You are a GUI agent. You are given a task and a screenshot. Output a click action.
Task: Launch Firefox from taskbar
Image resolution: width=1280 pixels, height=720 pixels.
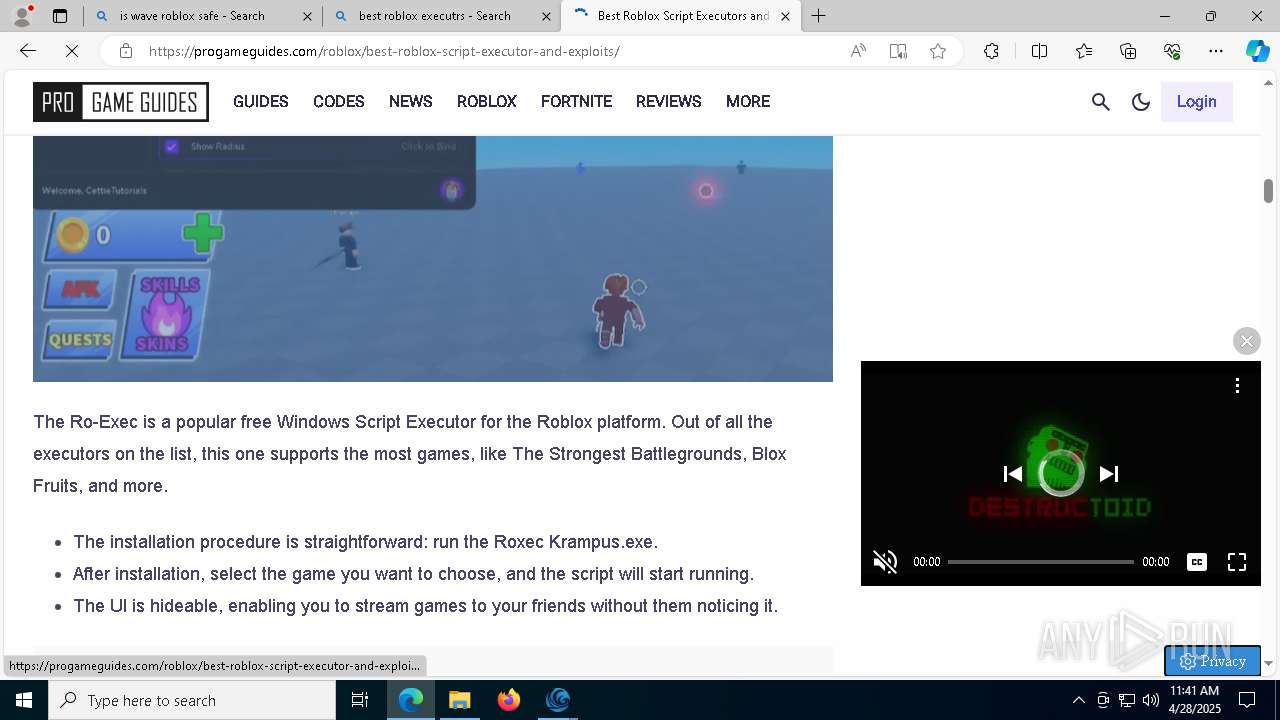click(509, 700)
